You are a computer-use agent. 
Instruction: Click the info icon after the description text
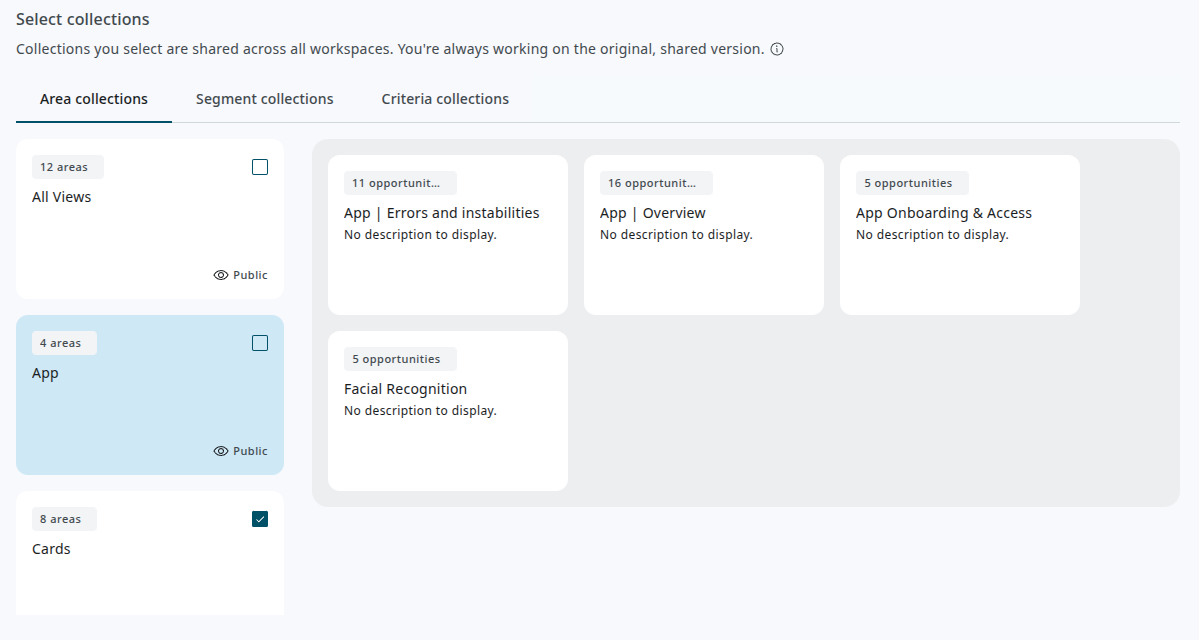click(x=777, y=49)
